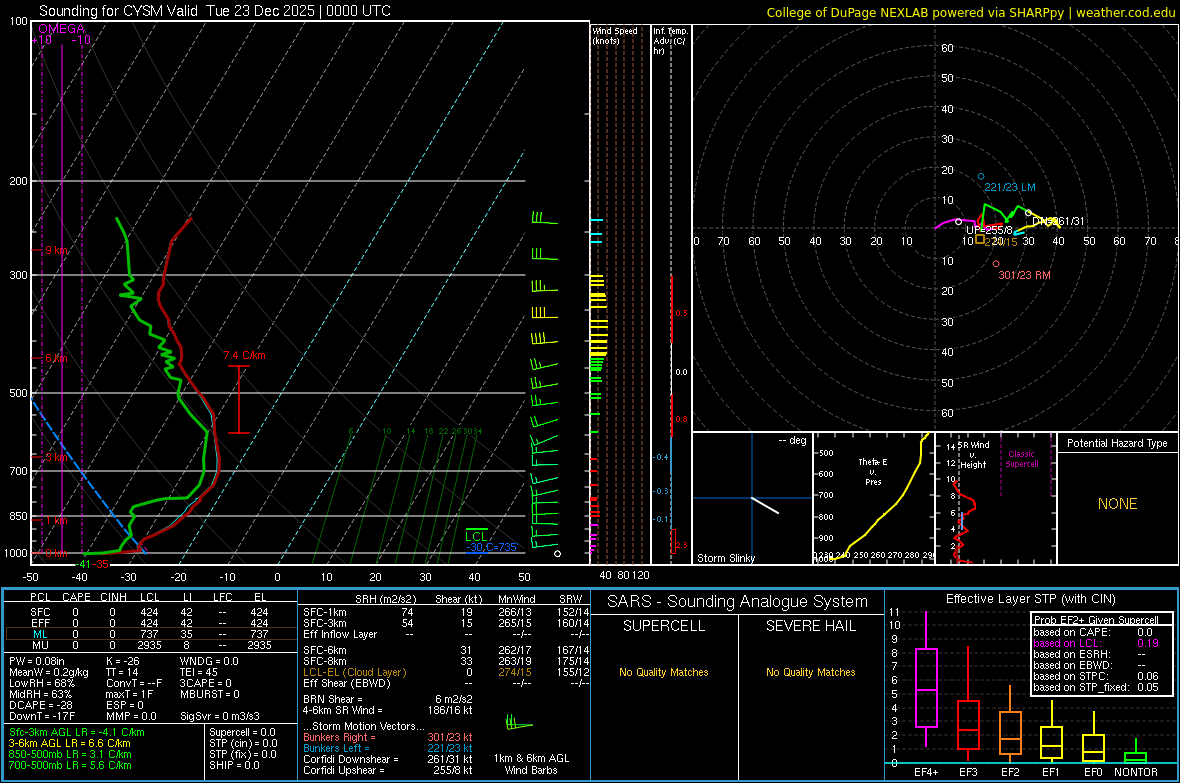Screen dimensions: 1180x783
Task: Click the SUPERCELL column header
Action: (664, 626)
